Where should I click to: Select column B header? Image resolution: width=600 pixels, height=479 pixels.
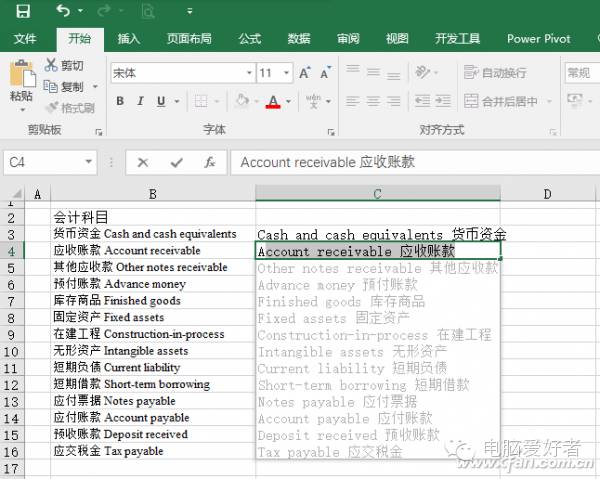[153, 194]
